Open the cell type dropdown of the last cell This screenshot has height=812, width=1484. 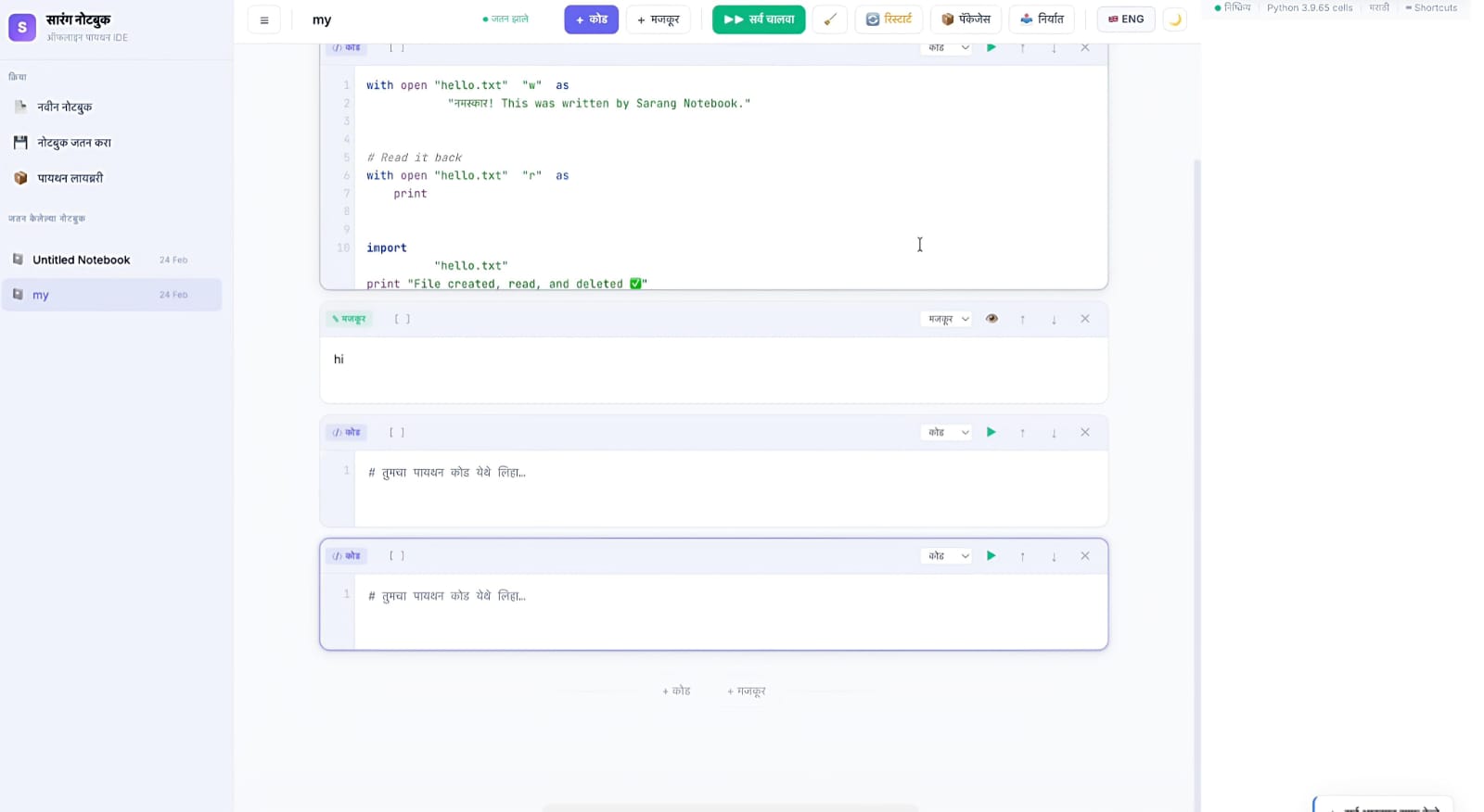947,556
